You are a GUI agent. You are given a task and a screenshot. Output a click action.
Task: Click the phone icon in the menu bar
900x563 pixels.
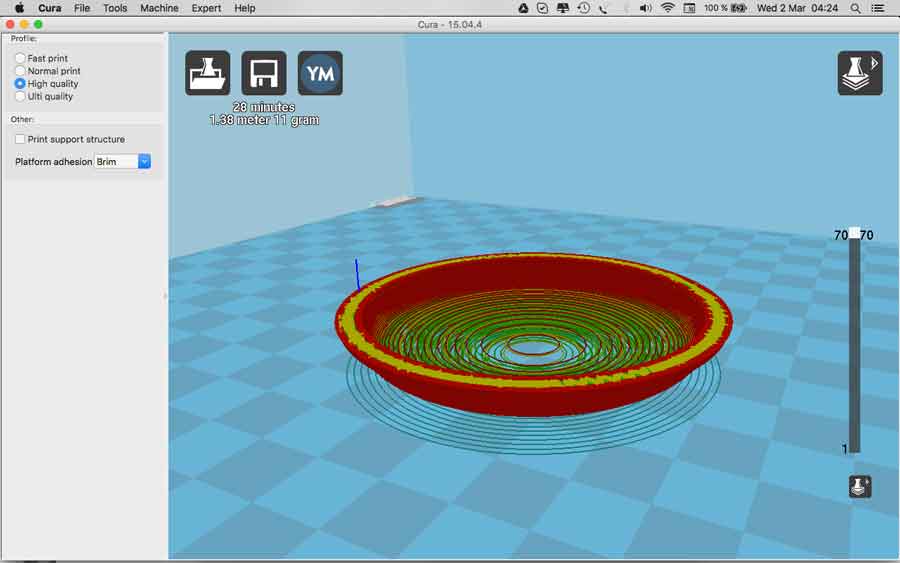603,9
